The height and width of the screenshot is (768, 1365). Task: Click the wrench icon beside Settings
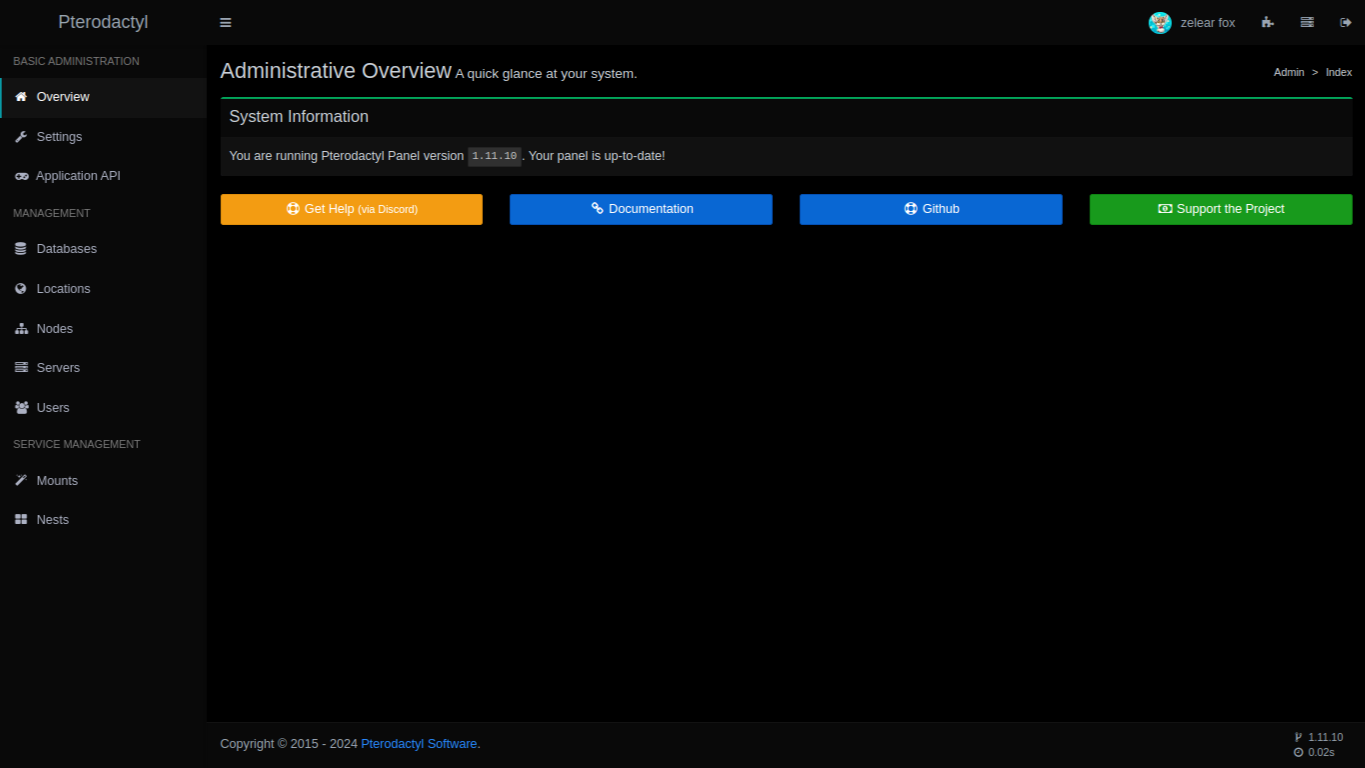21,137
